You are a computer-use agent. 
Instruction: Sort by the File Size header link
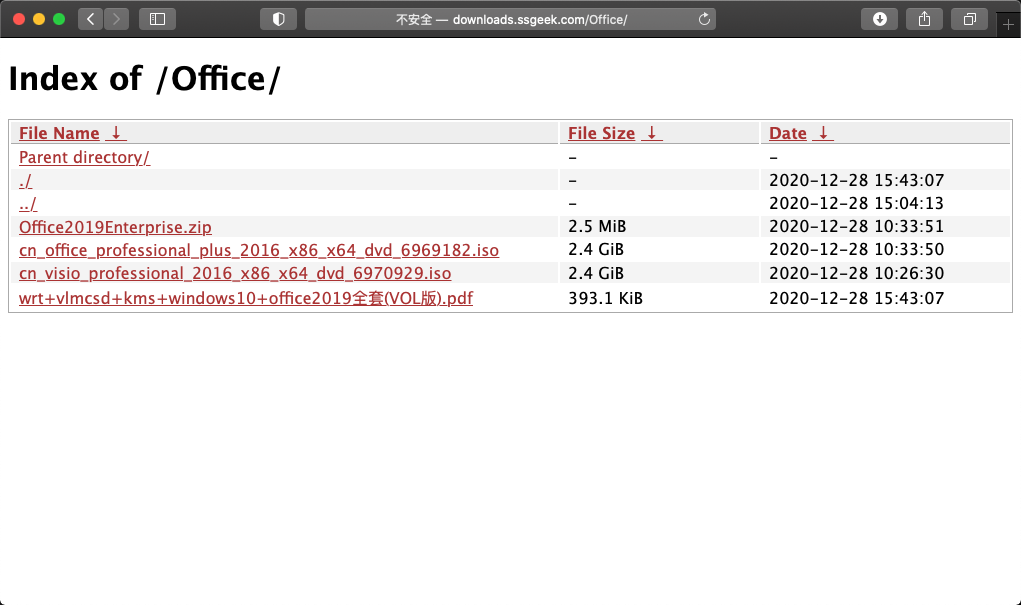tap(601, 133)
